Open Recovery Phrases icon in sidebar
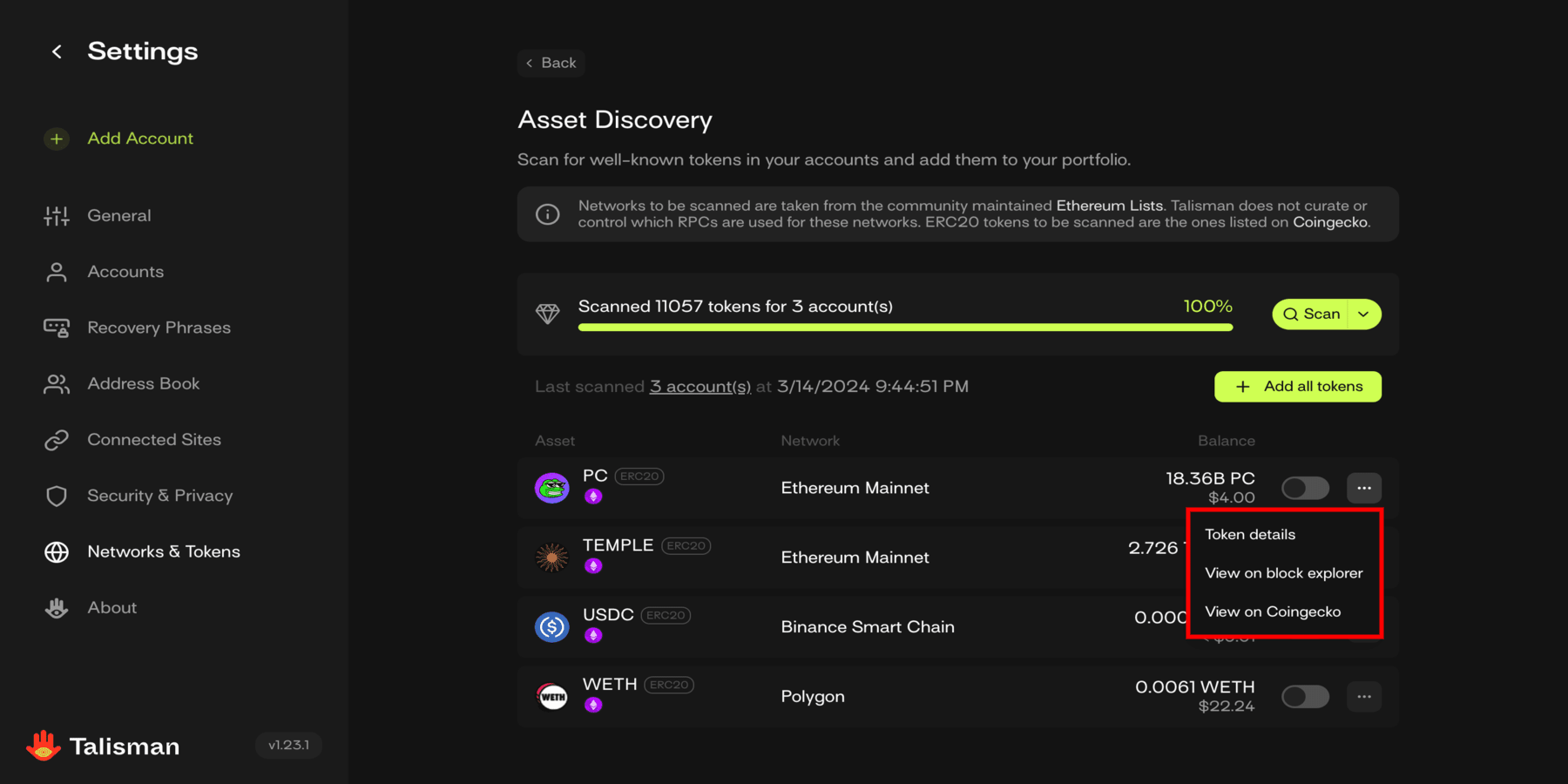1568x784 pixels. (x=57, y=328)
